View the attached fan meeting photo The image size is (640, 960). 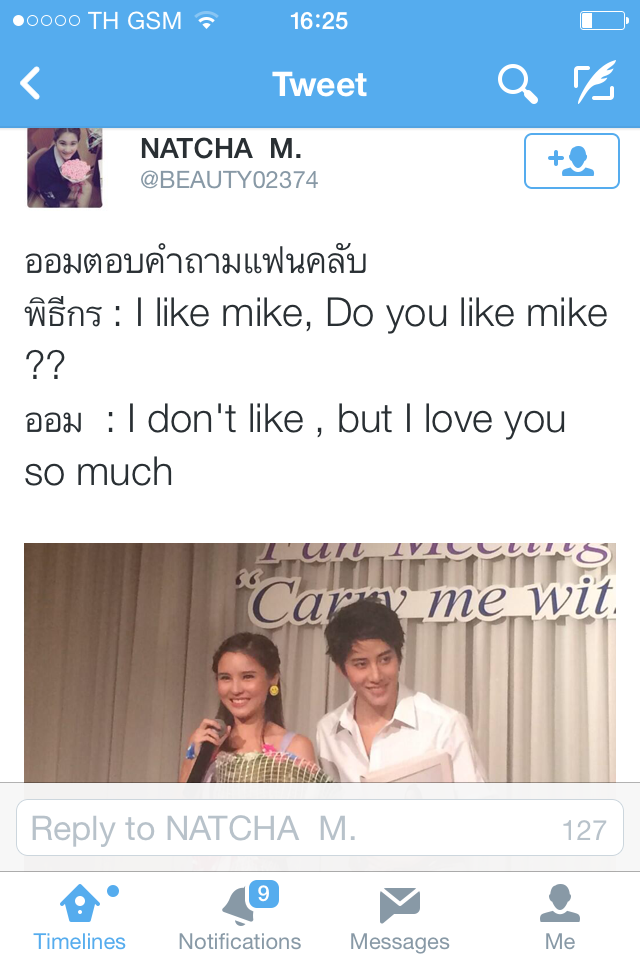[320, 662]
